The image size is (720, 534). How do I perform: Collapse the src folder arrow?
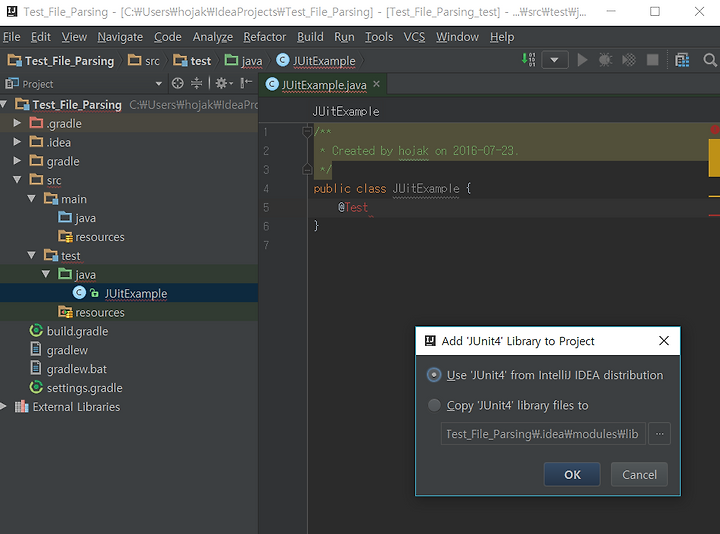click(17, 180)
